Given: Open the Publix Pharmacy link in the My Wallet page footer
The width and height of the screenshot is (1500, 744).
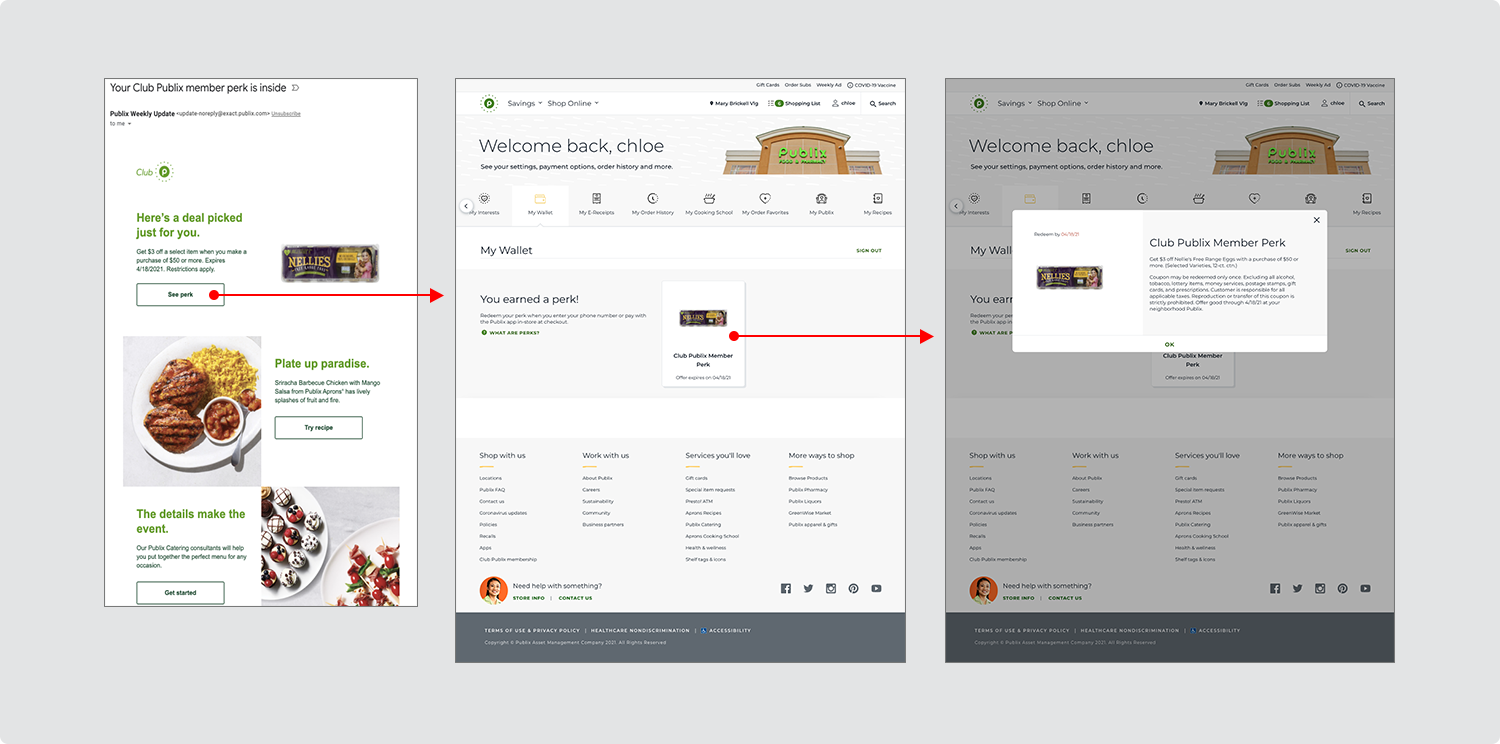Looking at the screenshot, I should tap(808, 490).
